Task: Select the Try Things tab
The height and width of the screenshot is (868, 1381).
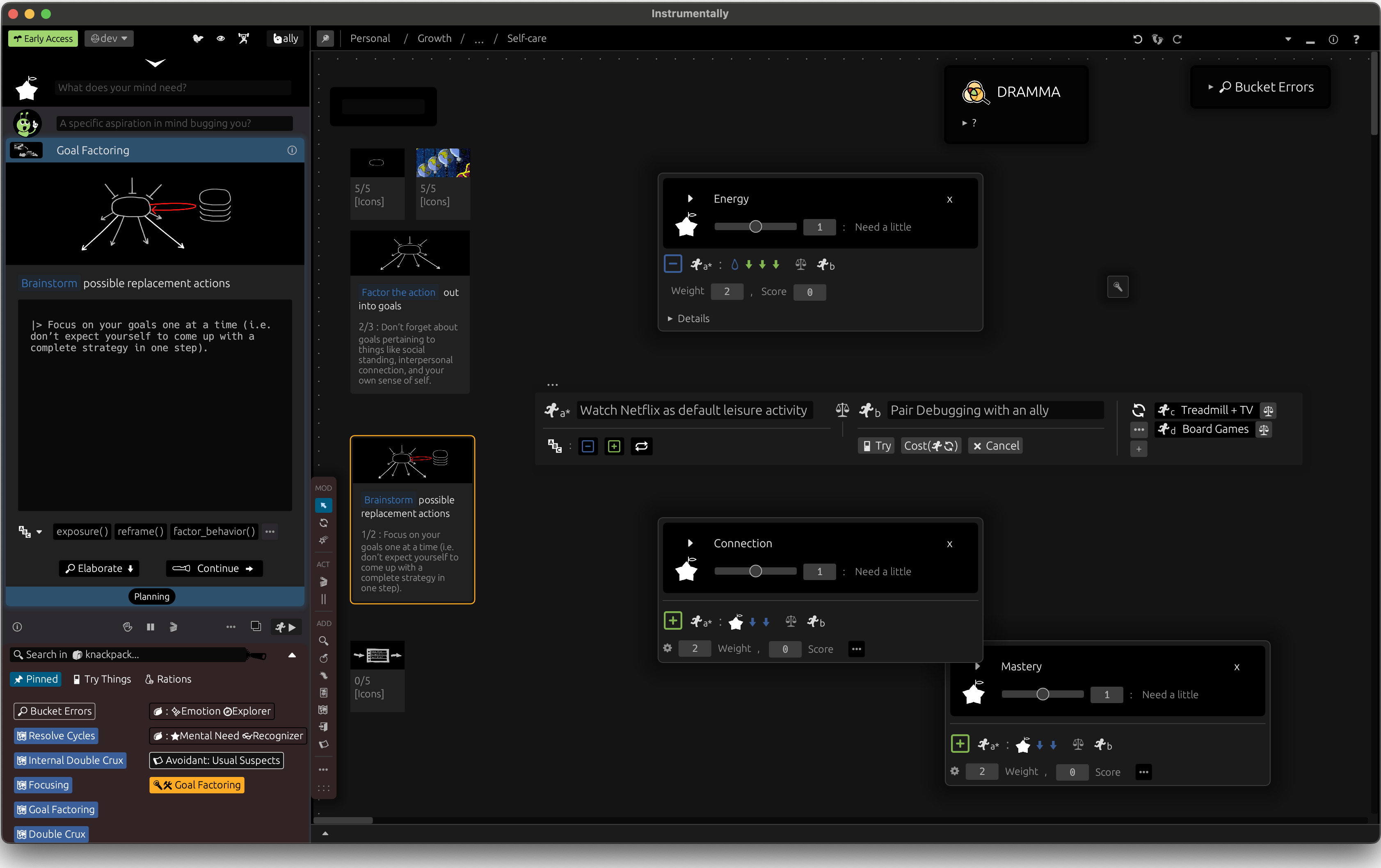Action: click(x=102, y=679)
